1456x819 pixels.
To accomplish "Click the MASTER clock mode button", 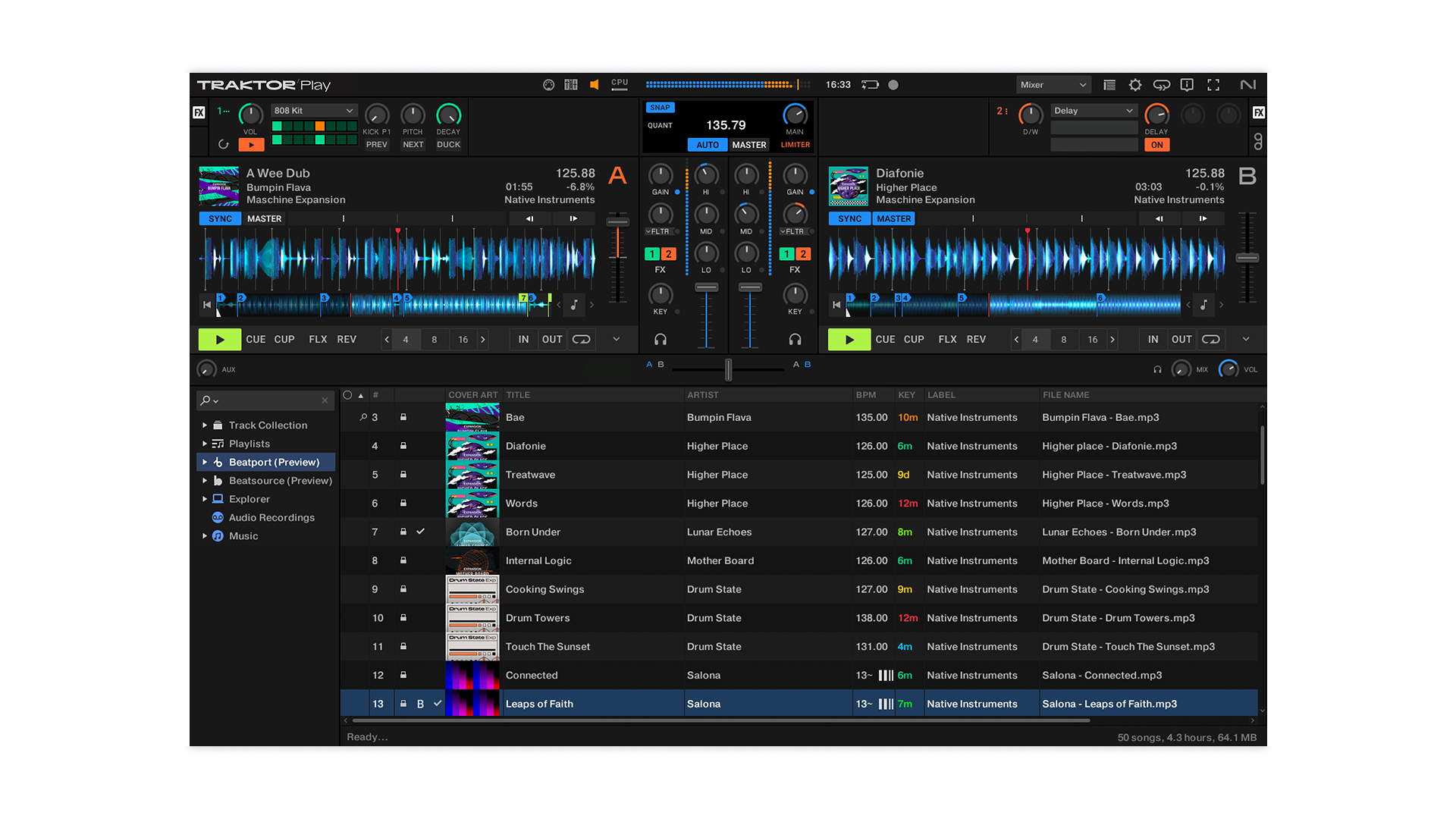I will pos(748,144).
